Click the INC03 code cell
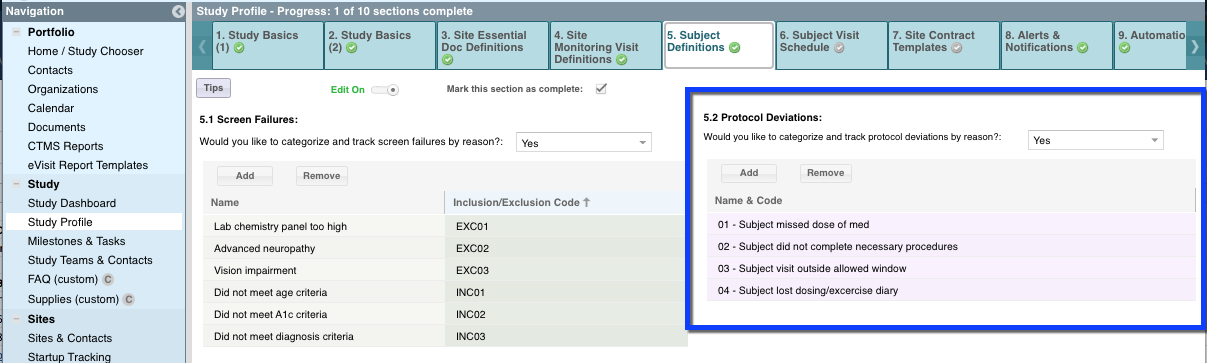The height and width of the screenshot is (363, 1207). (566, 336)
